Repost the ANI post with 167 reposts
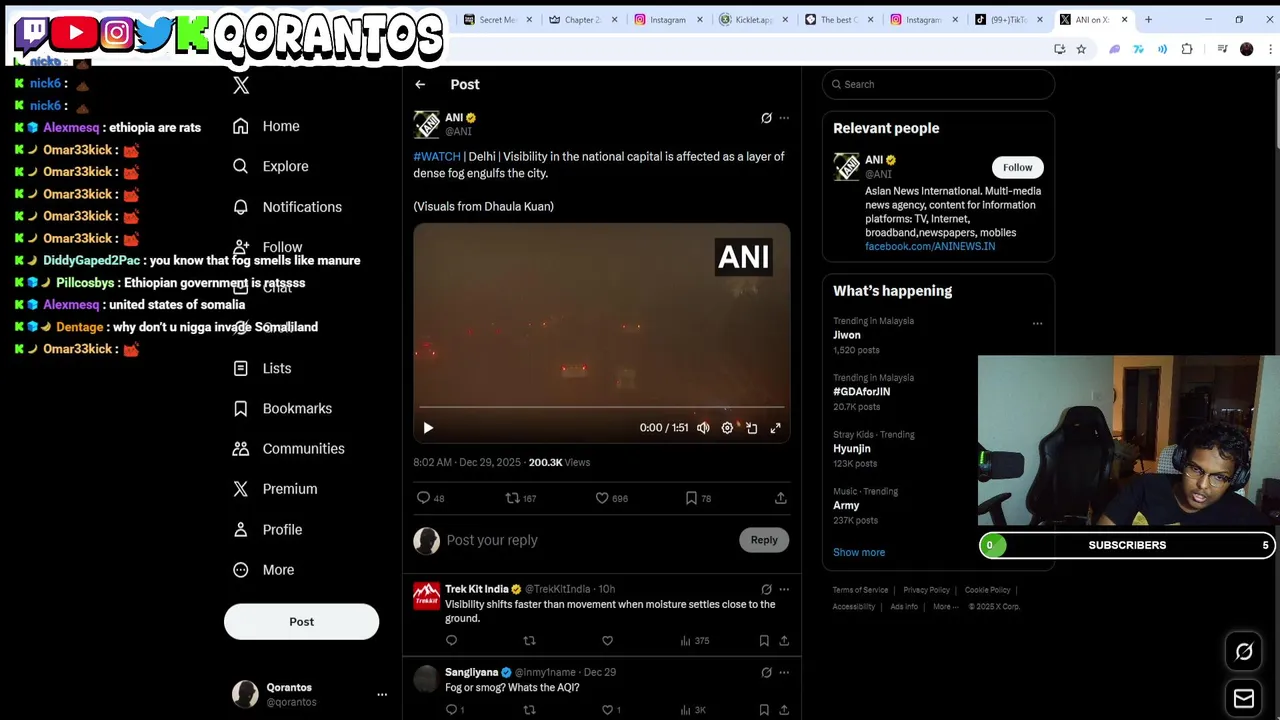This screenshot has height=720, width=1280. (x=520, y=498)
